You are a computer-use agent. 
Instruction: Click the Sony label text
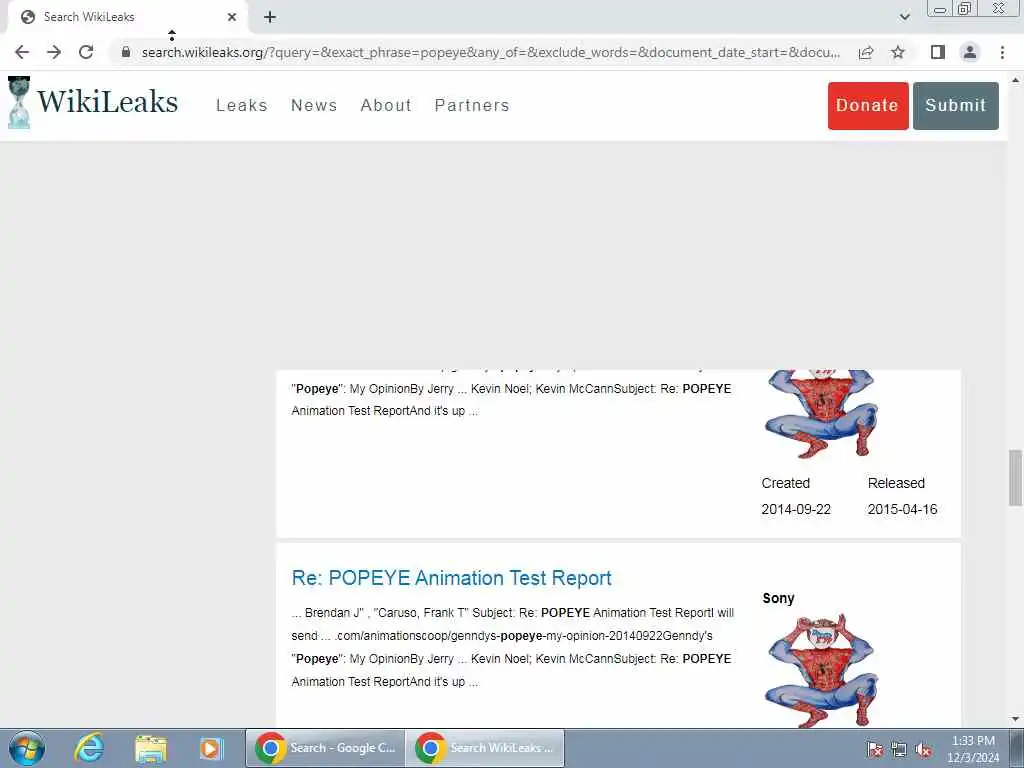pyautogui.click(x=778, y=598)
